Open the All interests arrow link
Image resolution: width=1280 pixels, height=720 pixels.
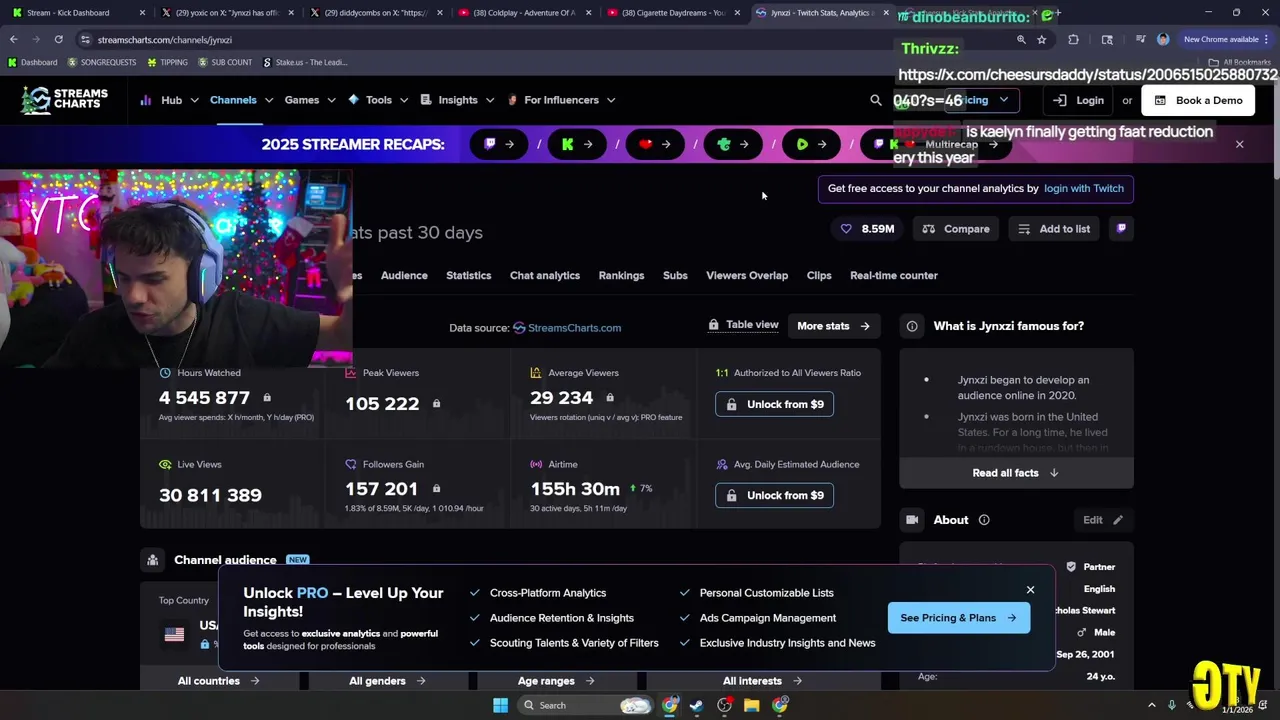tap(762, 681)
